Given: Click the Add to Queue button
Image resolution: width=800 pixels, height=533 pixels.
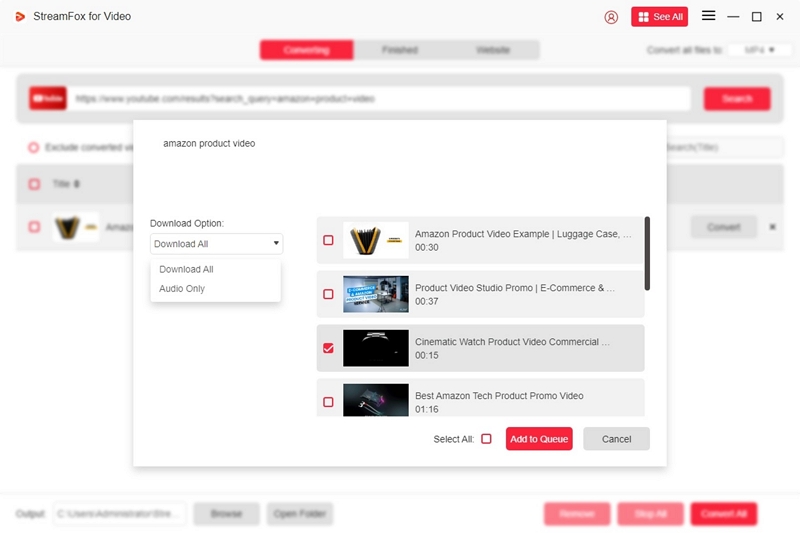Looking at the screenshot, I should (539, 439).
